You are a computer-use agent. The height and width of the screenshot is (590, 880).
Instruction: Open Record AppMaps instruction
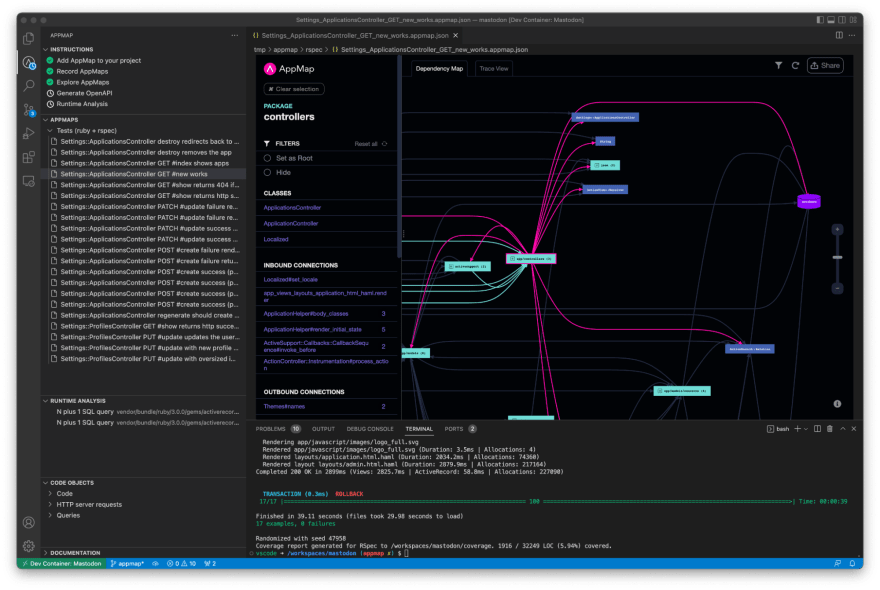(x=82, y=71)
